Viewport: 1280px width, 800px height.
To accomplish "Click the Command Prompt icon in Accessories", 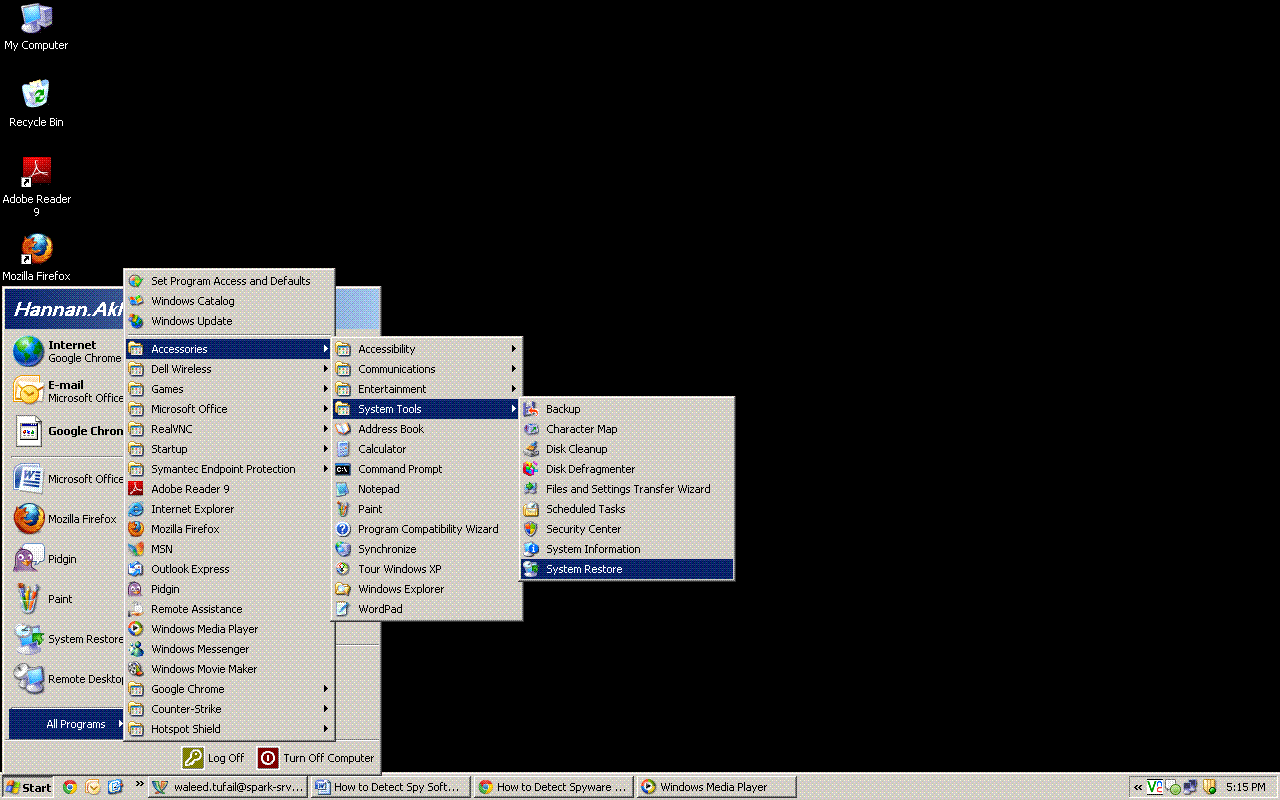I will [x=343, y=469].
